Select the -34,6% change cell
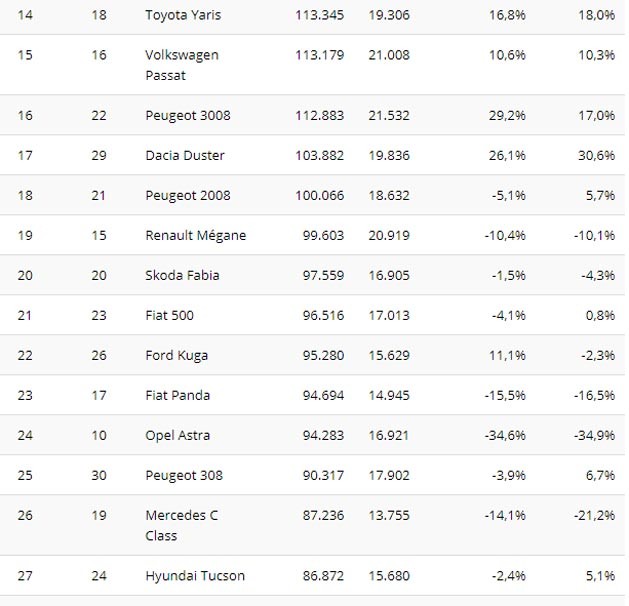629x606 pixels. point(503,435)
